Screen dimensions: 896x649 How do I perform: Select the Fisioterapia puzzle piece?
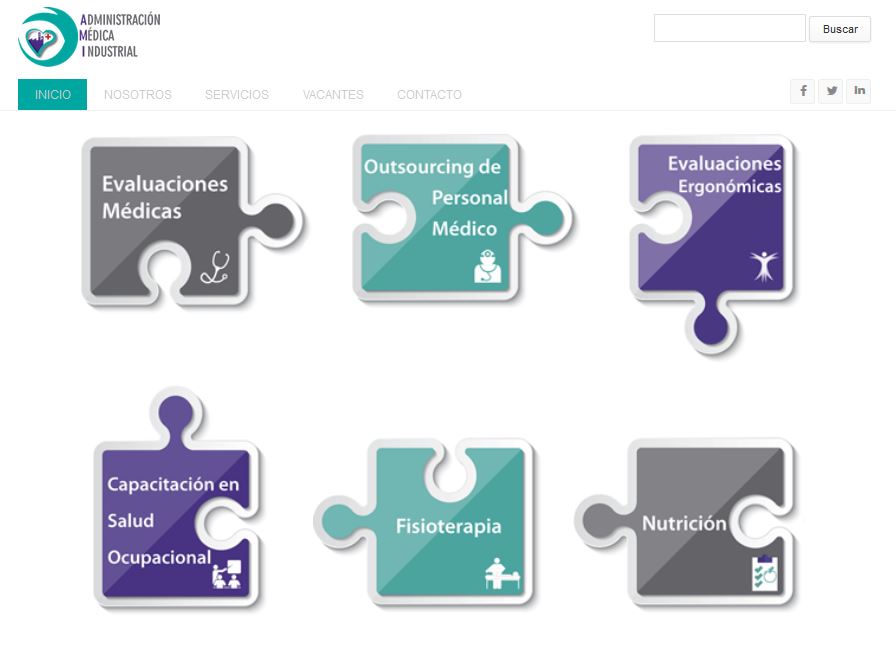click(x=423, y=522)
